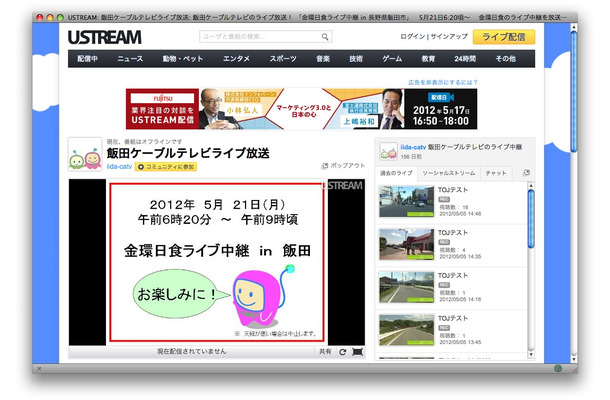Open the 配信中 menu item
This screenshot has height=400, width=610.
[88, 59]
